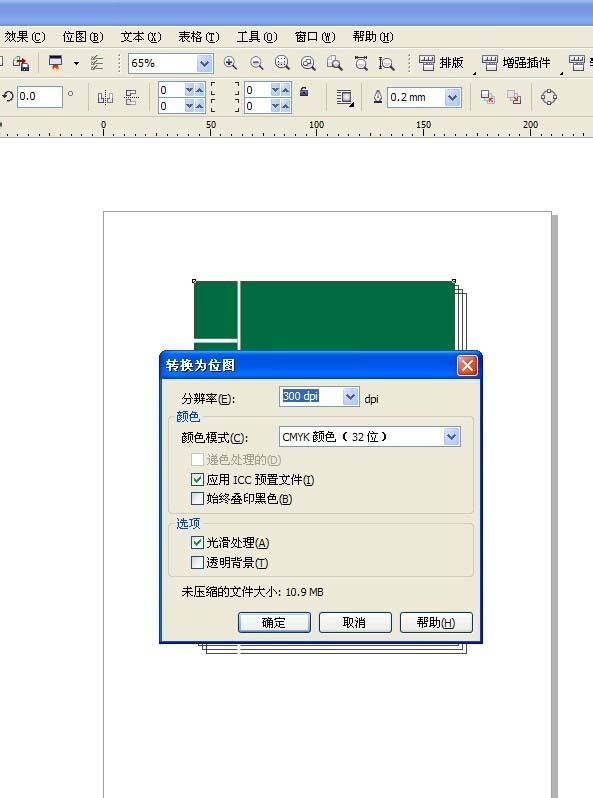Viewport: 593px width, 798px height.
Task: Click the 帮助(H) dialog button
Action: (x=436, y=622)
